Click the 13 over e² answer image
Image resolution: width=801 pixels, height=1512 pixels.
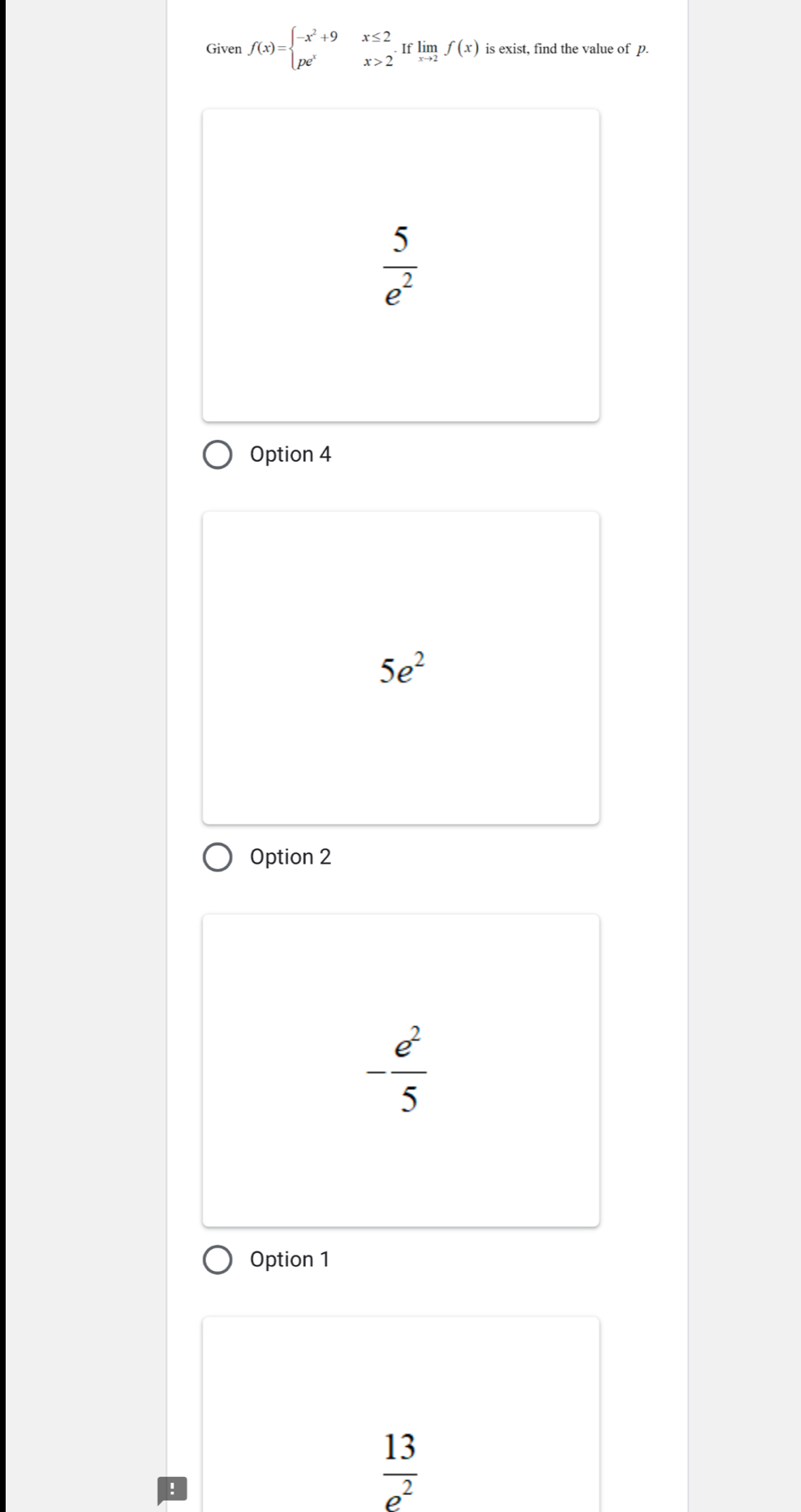[x=401, y=1415]
